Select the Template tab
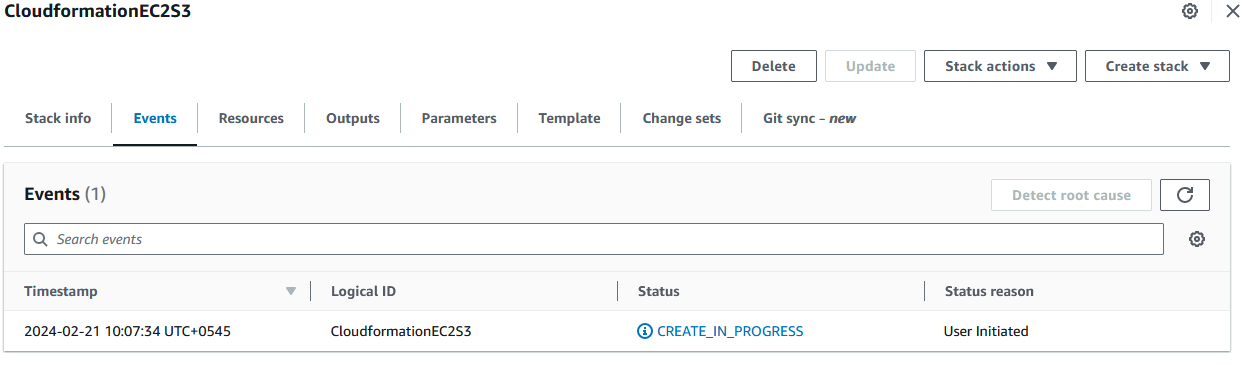Viewport: 1244px width, 365px height. tap(569, 118)
